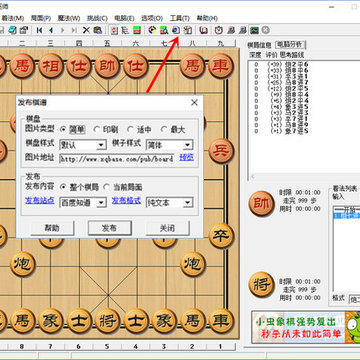
Task: Step back one move with blue left arrow
Action: tap(51, 30)
